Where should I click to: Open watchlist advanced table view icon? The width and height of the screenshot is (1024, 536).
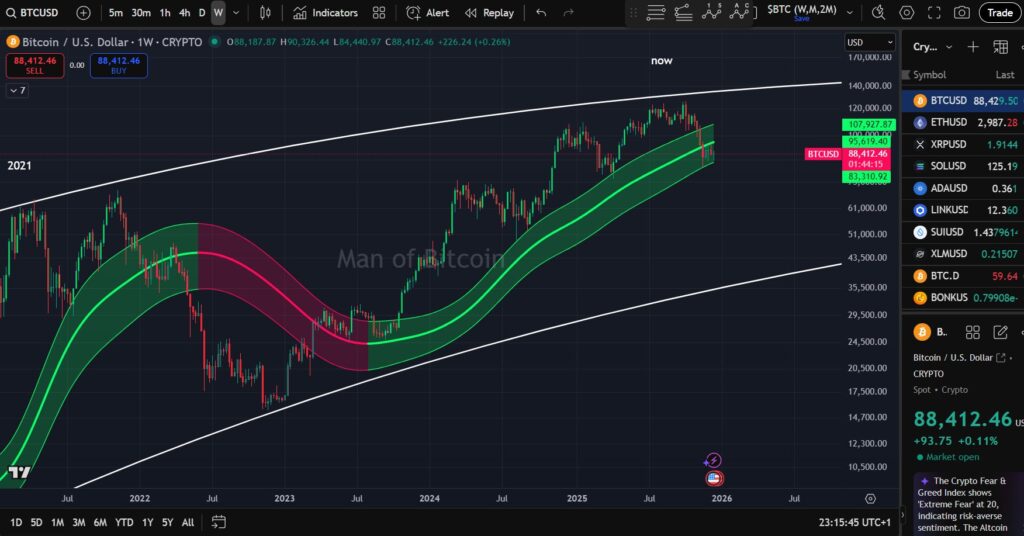click(1000, 46)
